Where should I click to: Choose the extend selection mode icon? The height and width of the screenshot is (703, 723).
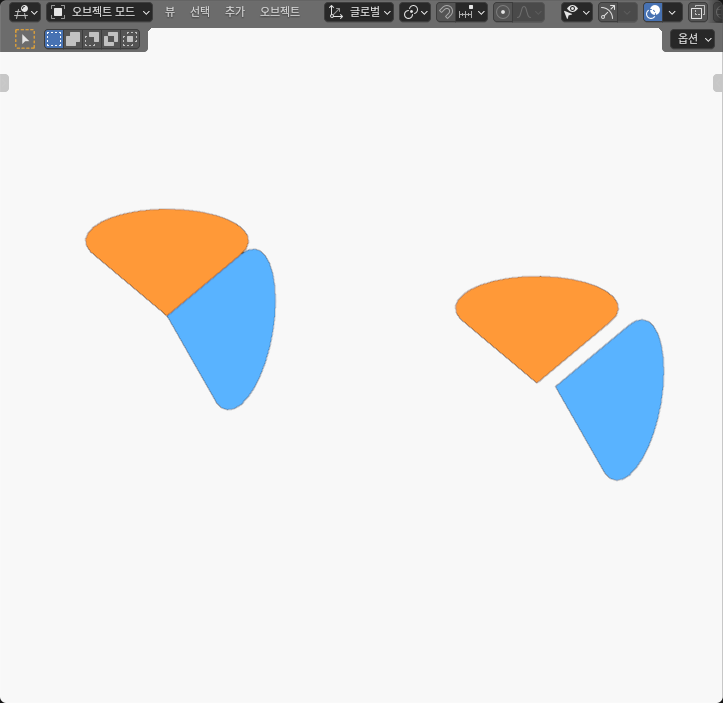point(73,39)
